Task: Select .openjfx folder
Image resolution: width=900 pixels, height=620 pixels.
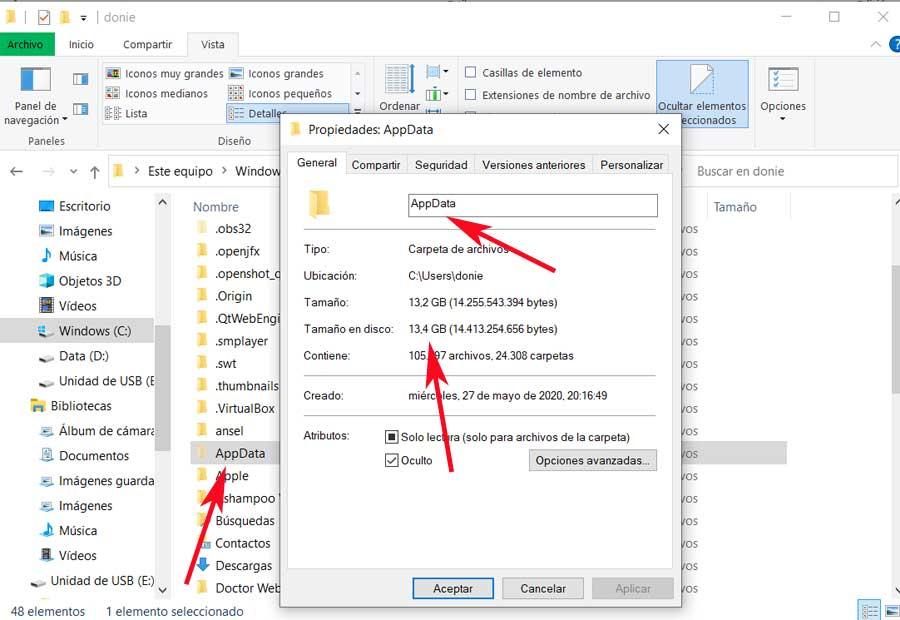Action: [x=237, y=251]
